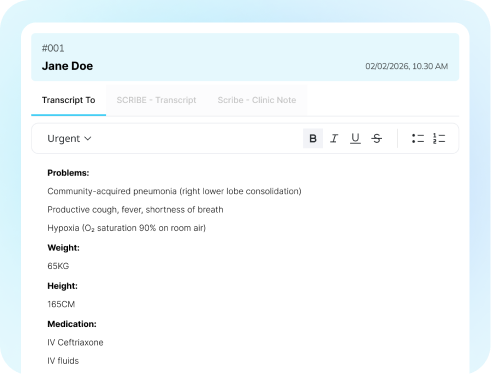Open the Scribe - Clinic Note tab

[257, 100]
